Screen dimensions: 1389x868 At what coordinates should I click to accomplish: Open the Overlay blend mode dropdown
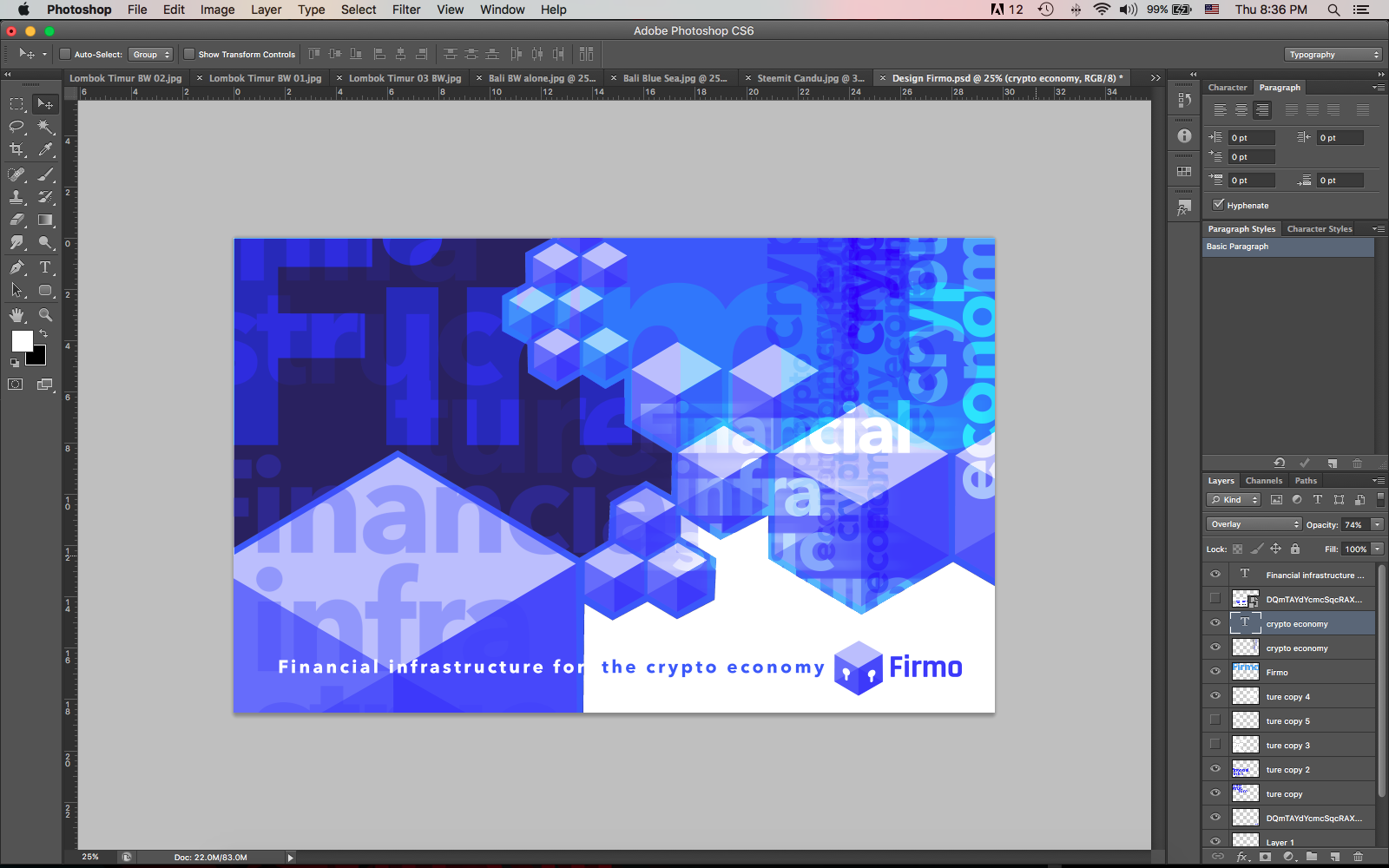point(1254,524)
